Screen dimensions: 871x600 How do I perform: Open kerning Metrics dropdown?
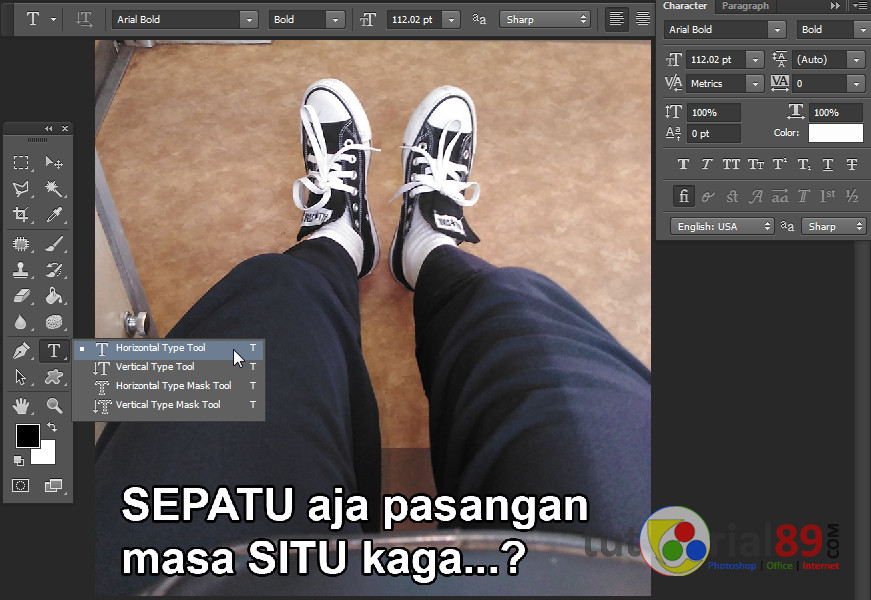pos(755,84)
